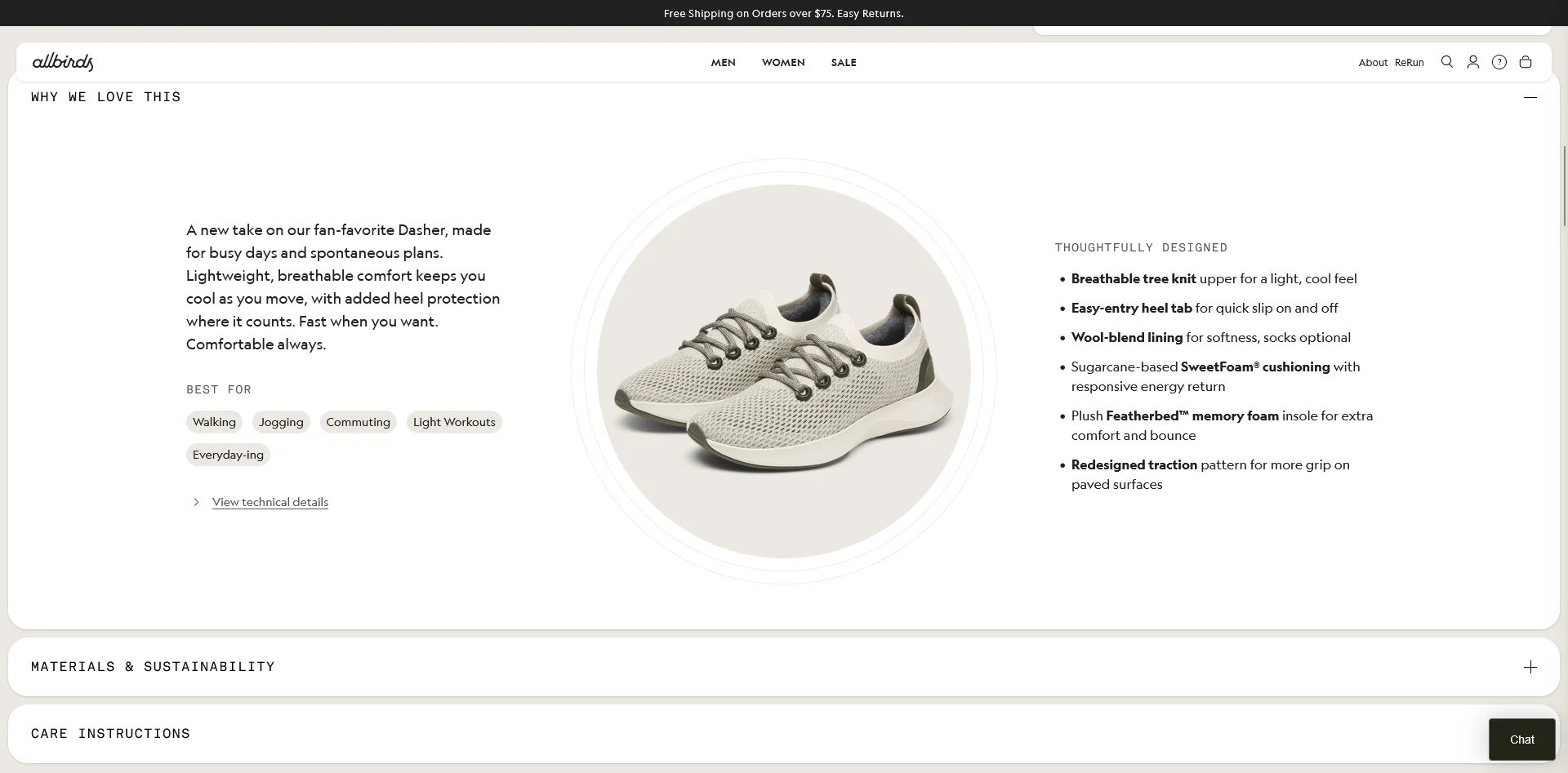Screen dimensions: 1568x773
Task: Click the Featherbed memory foam bullet
Action: tap(1222, 426)
